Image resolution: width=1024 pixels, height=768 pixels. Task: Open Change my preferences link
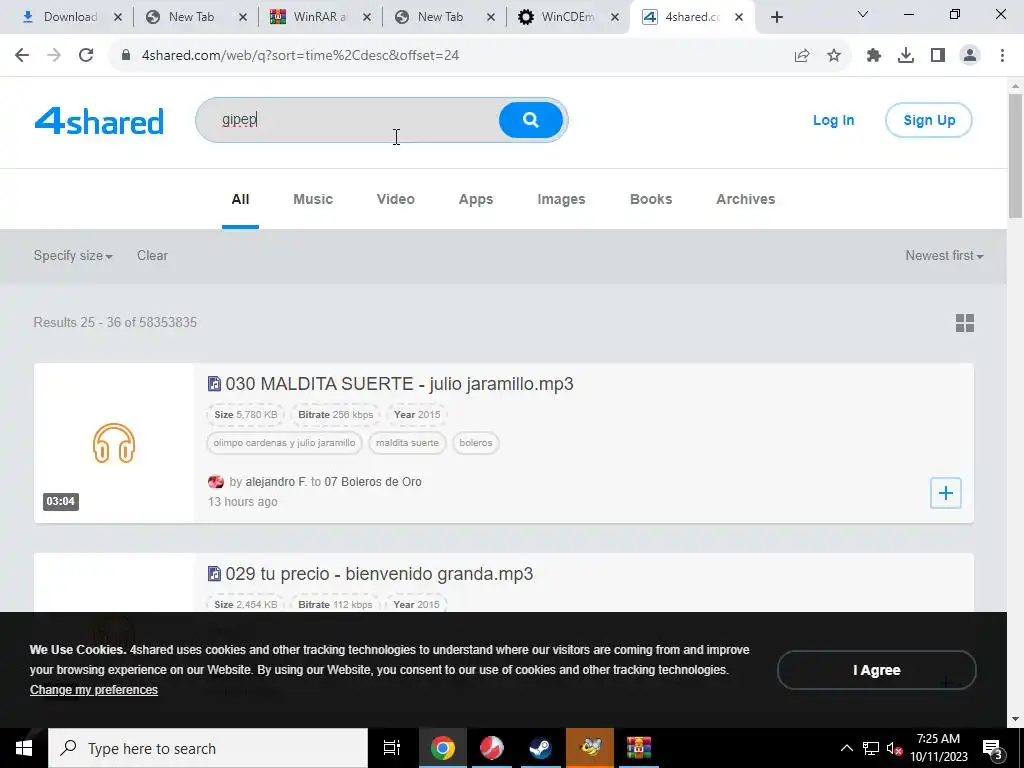[x=93, y=690]
